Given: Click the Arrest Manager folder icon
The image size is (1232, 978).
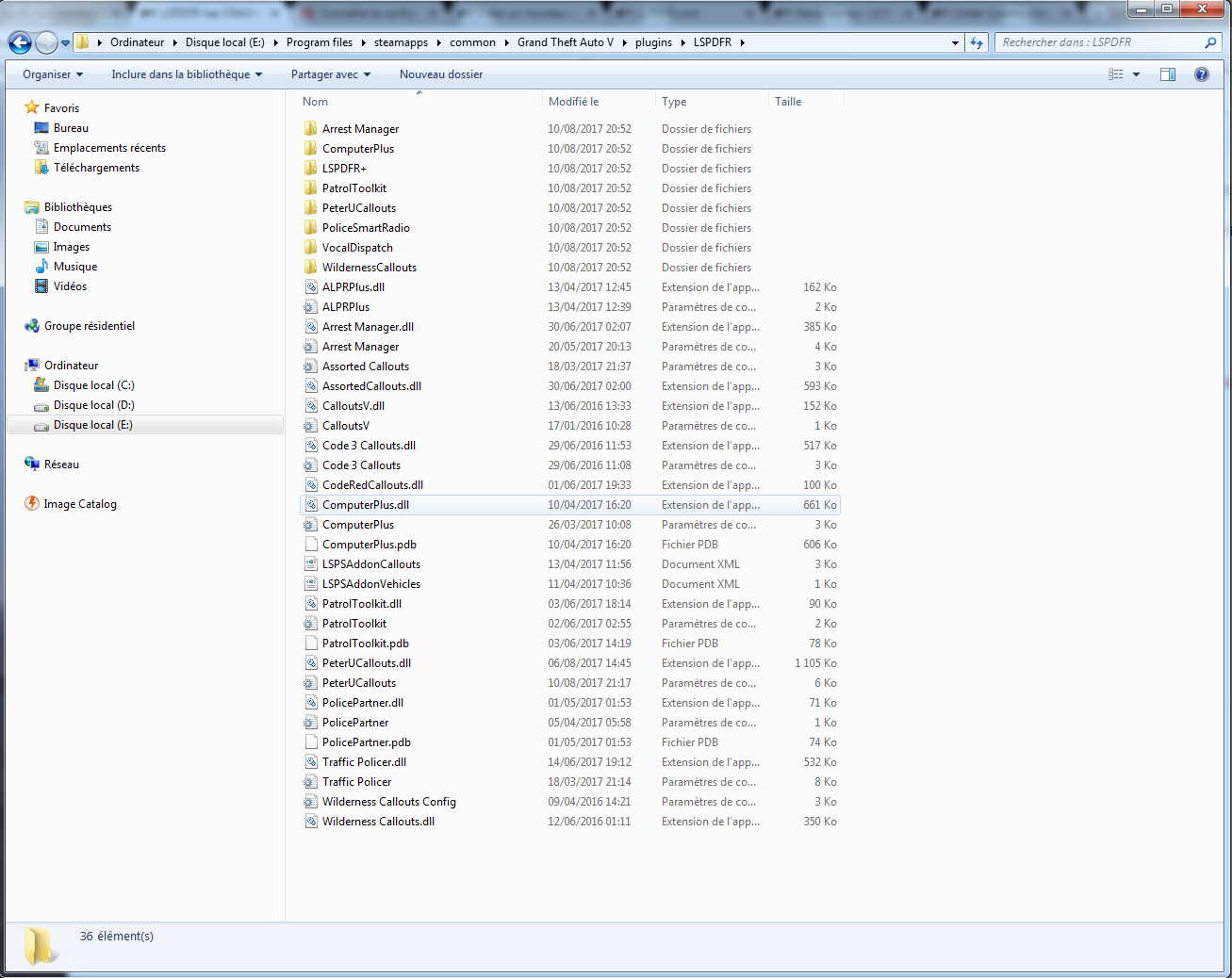Looking at the screenshot, I should coord(311,129).
